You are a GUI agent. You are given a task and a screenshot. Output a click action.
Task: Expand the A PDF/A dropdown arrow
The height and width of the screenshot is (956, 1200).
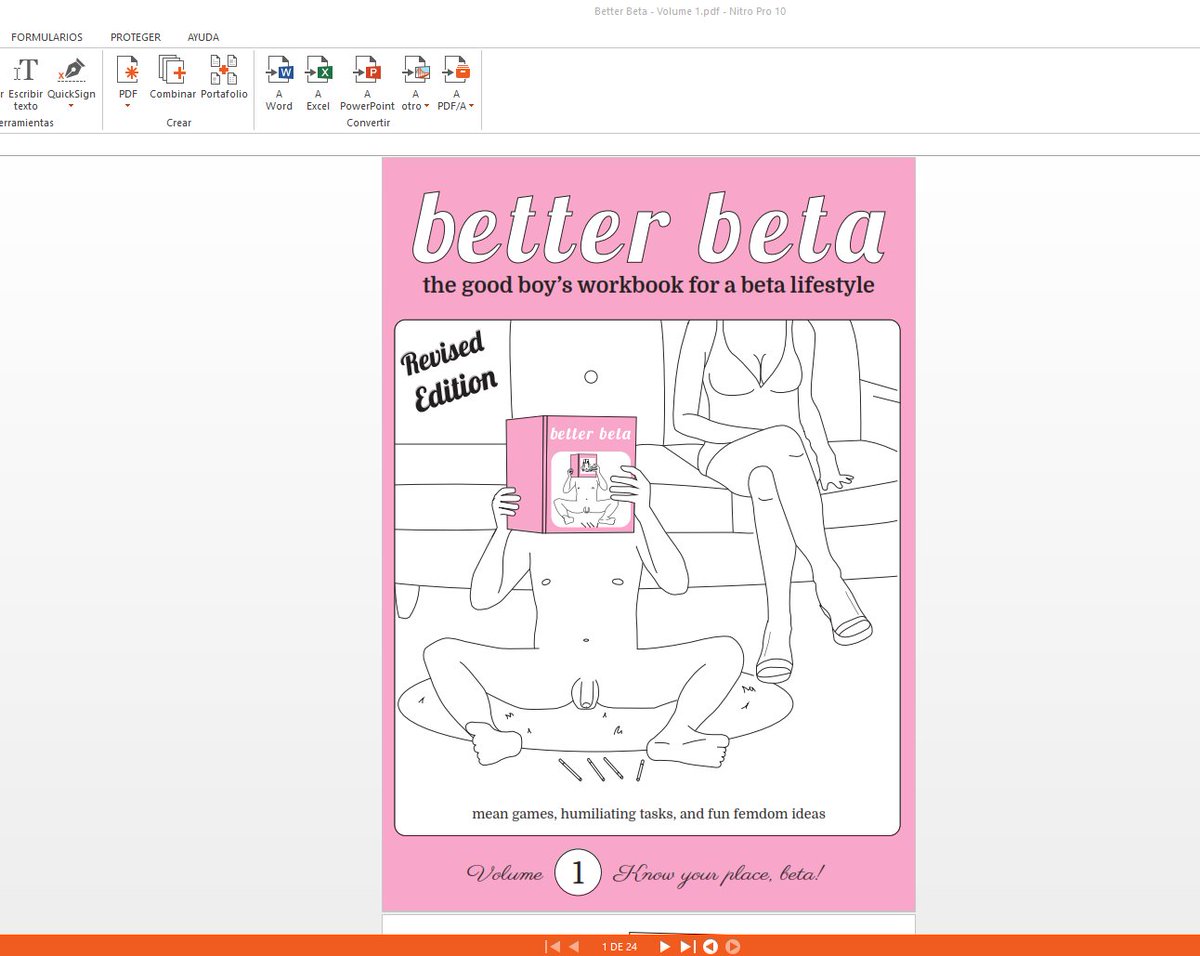tap(470, 106)
